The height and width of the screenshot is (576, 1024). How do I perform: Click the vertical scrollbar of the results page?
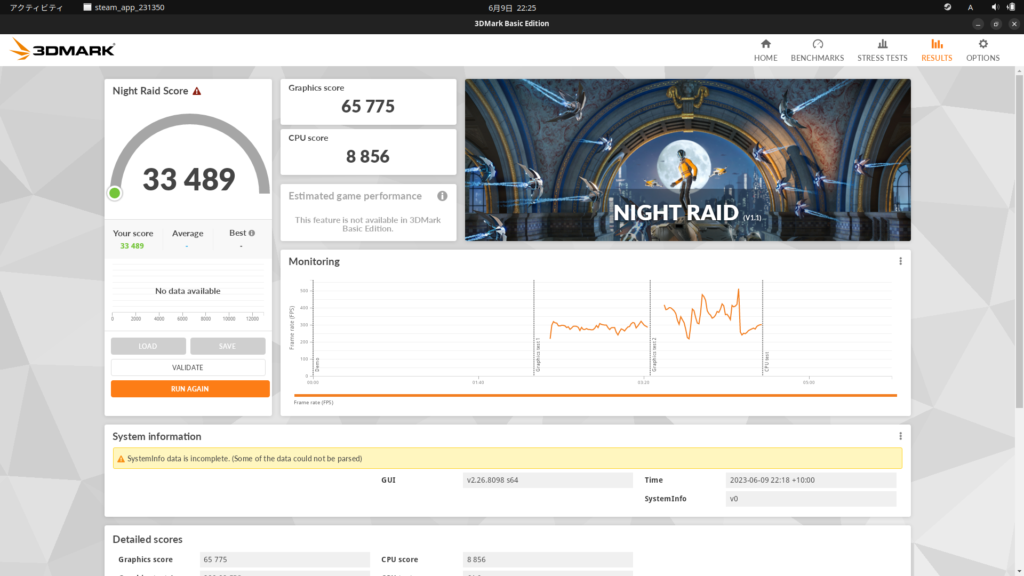tap(1019, 242)
